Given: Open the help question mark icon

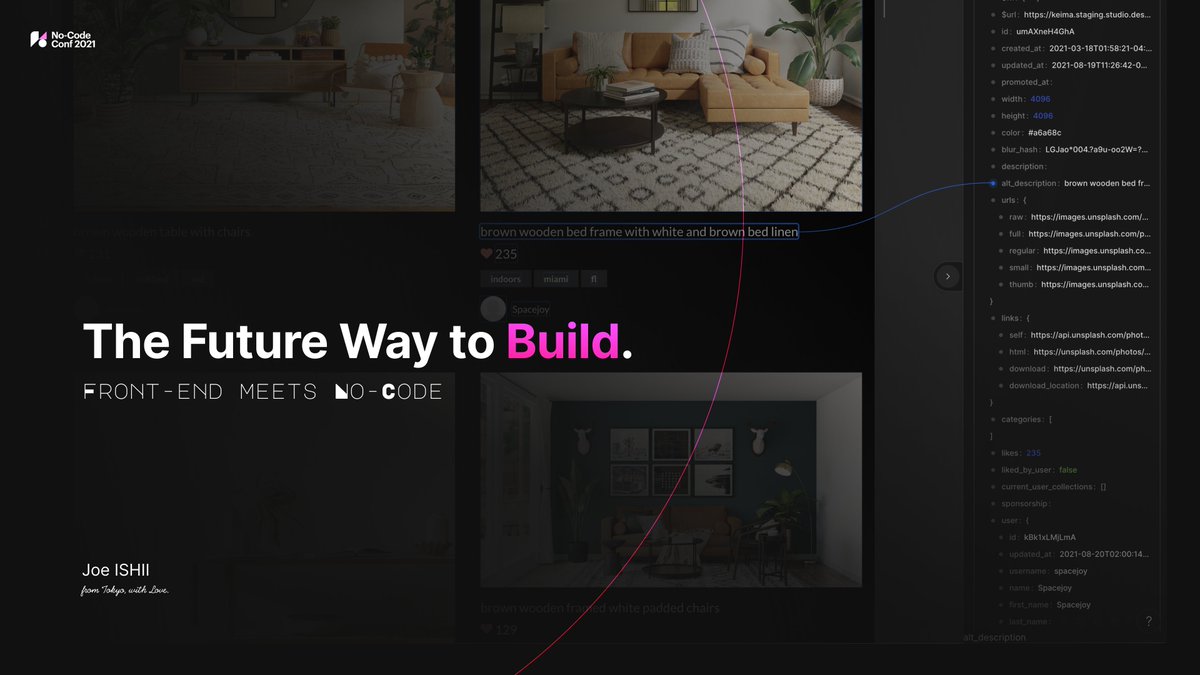Looking at the screenshot, I should pos(1148,621).
